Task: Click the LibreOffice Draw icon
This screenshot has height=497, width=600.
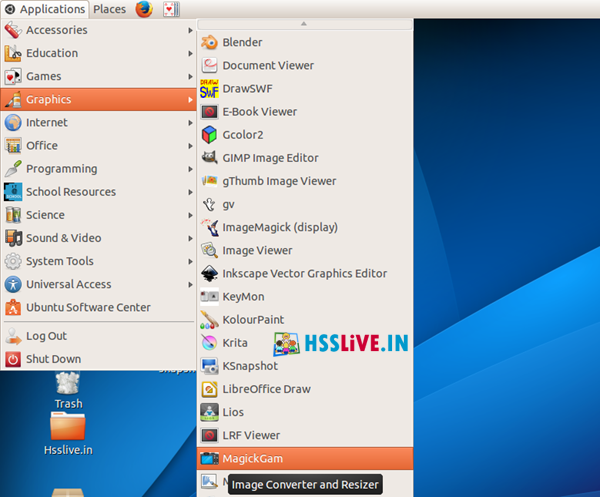Action: [x=209, y=389]
